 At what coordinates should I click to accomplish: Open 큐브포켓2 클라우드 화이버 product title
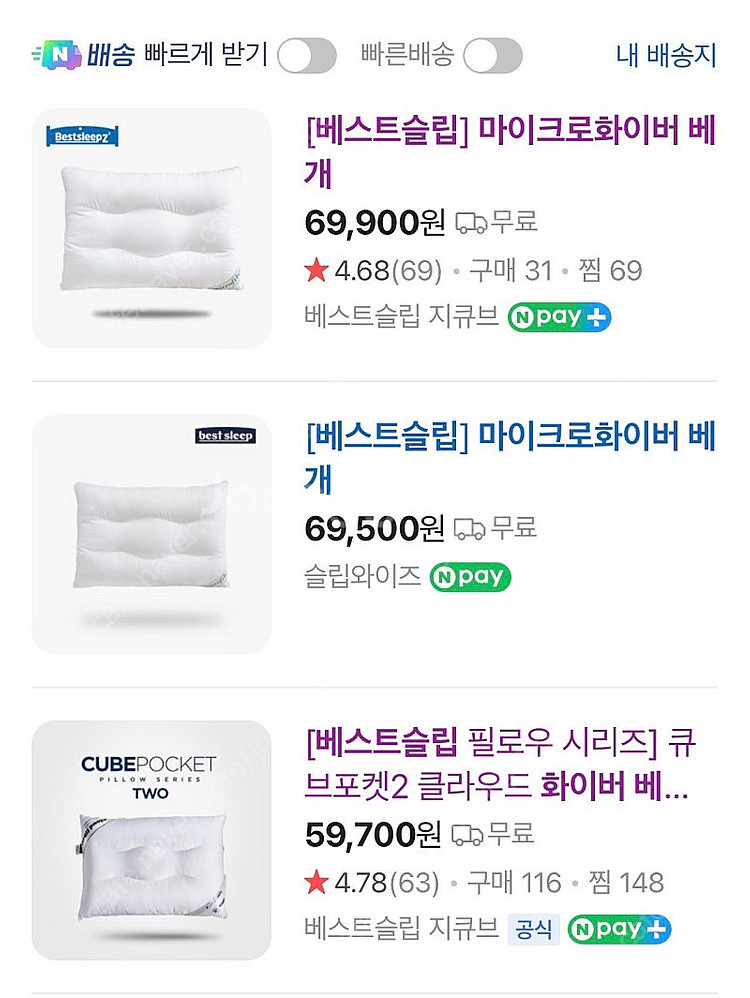(500, 765)
